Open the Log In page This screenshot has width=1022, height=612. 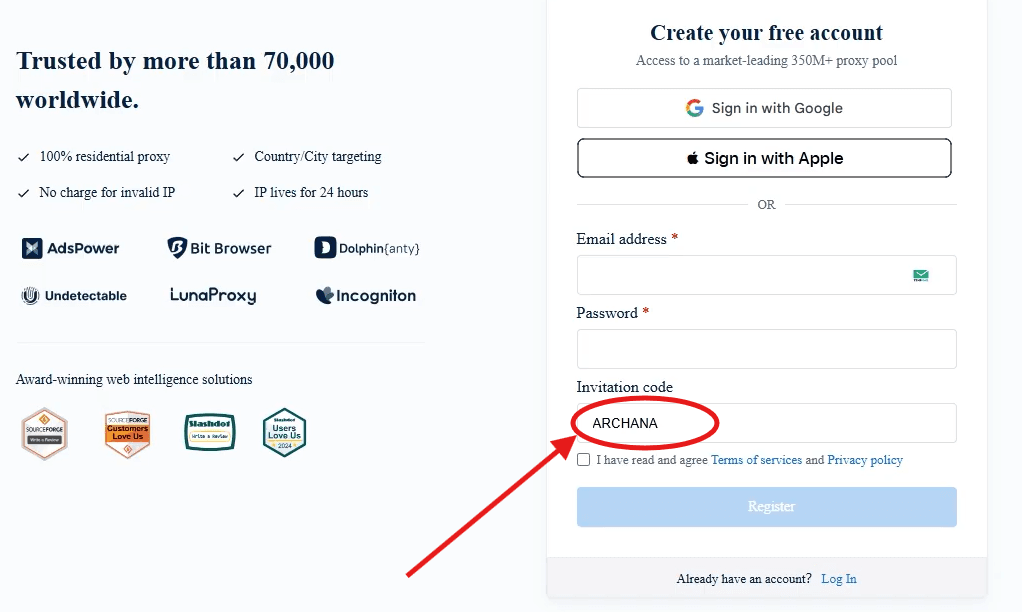(x=838, y=578)
